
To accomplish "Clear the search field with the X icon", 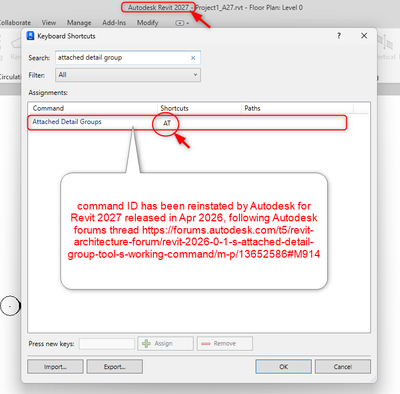I will (193, 58).
